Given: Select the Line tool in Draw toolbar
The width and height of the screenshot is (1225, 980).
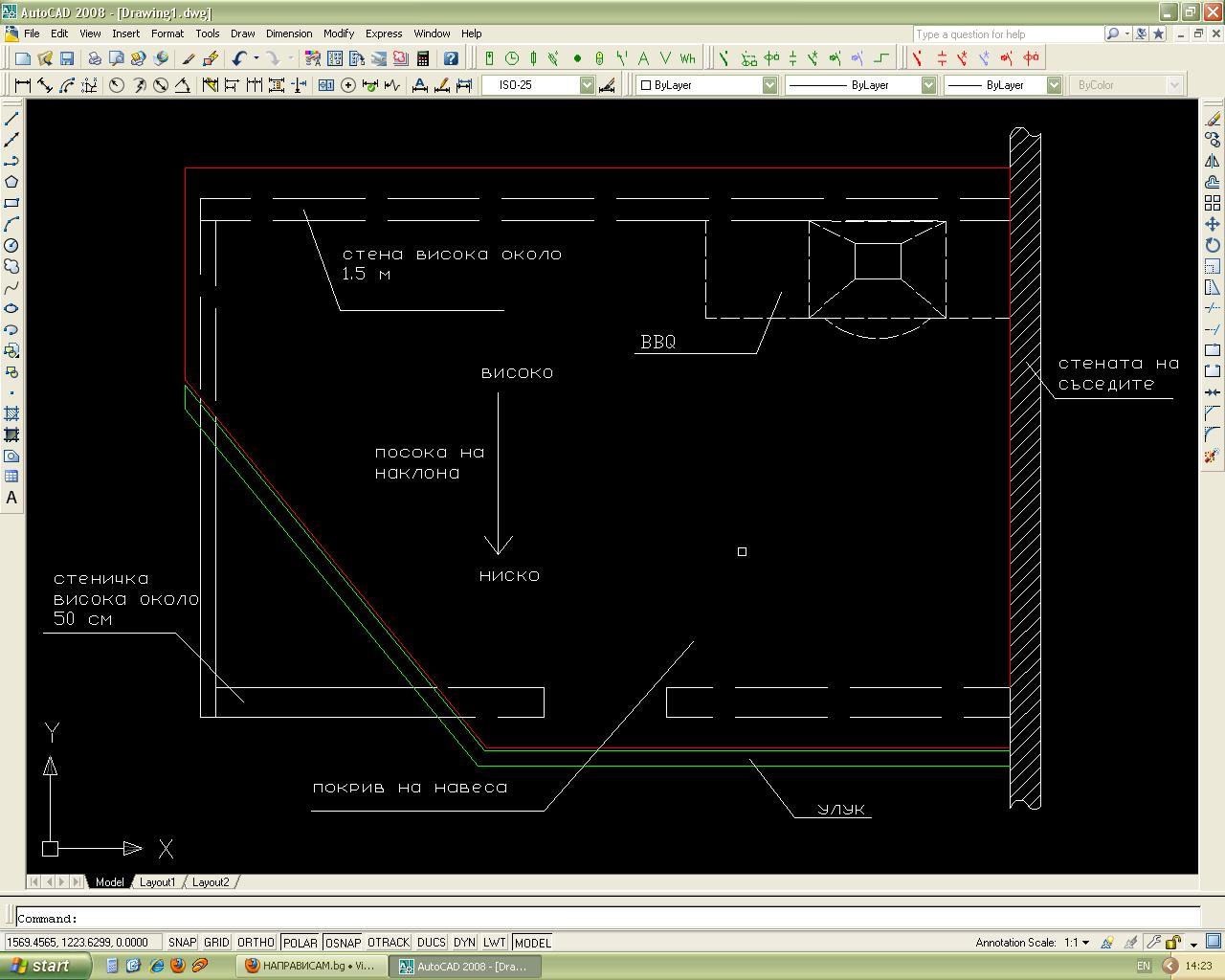Looking at the screenshot, I should [11, 120].
